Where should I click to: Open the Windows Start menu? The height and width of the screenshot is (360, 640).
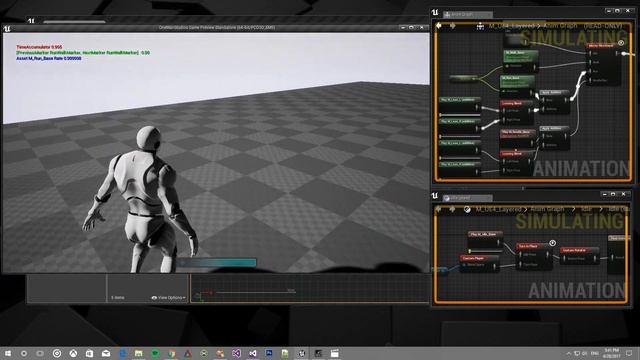point(8,353)
